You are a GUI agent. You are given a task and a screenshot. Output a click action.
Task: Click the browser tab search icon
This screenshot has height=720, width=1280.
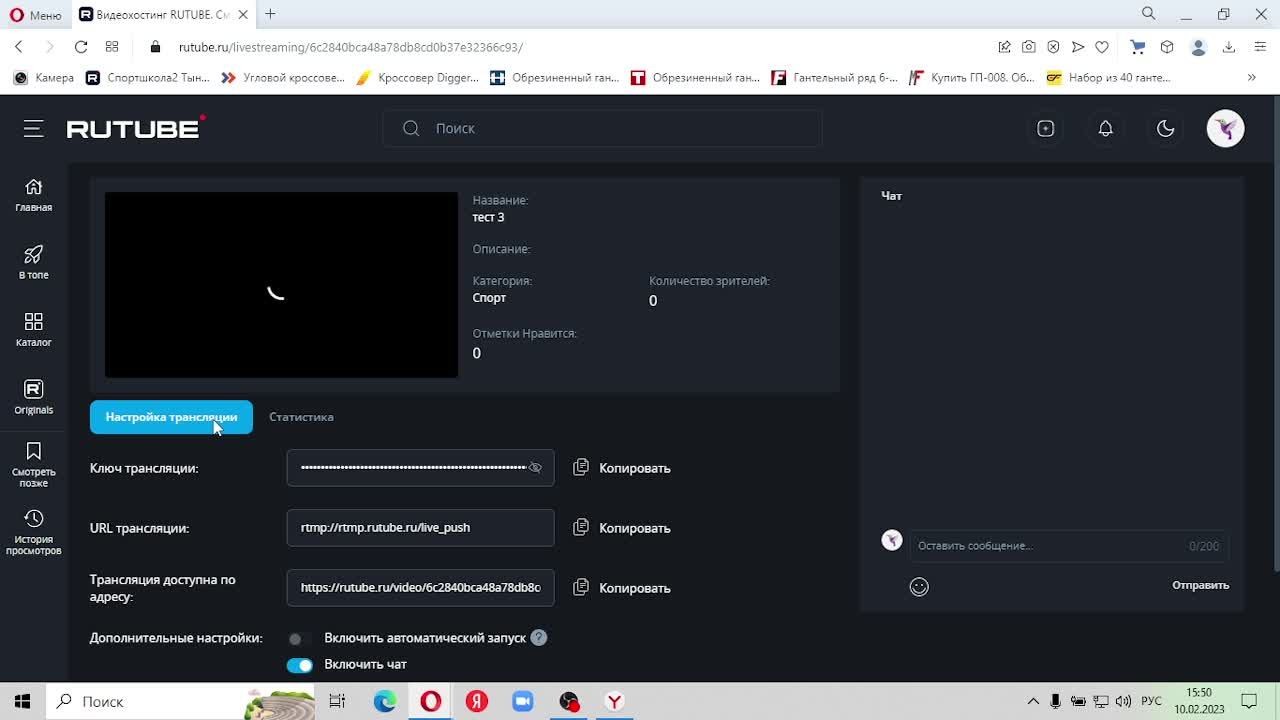pyautogui.click(x=1148, y=14)
